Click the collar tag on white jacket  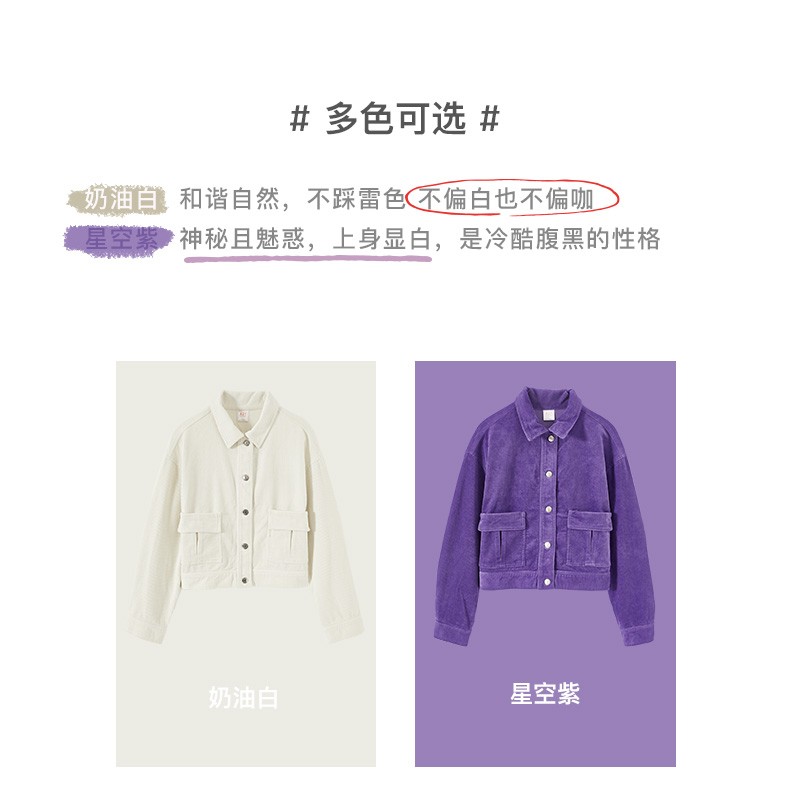(x=243, y=416)
